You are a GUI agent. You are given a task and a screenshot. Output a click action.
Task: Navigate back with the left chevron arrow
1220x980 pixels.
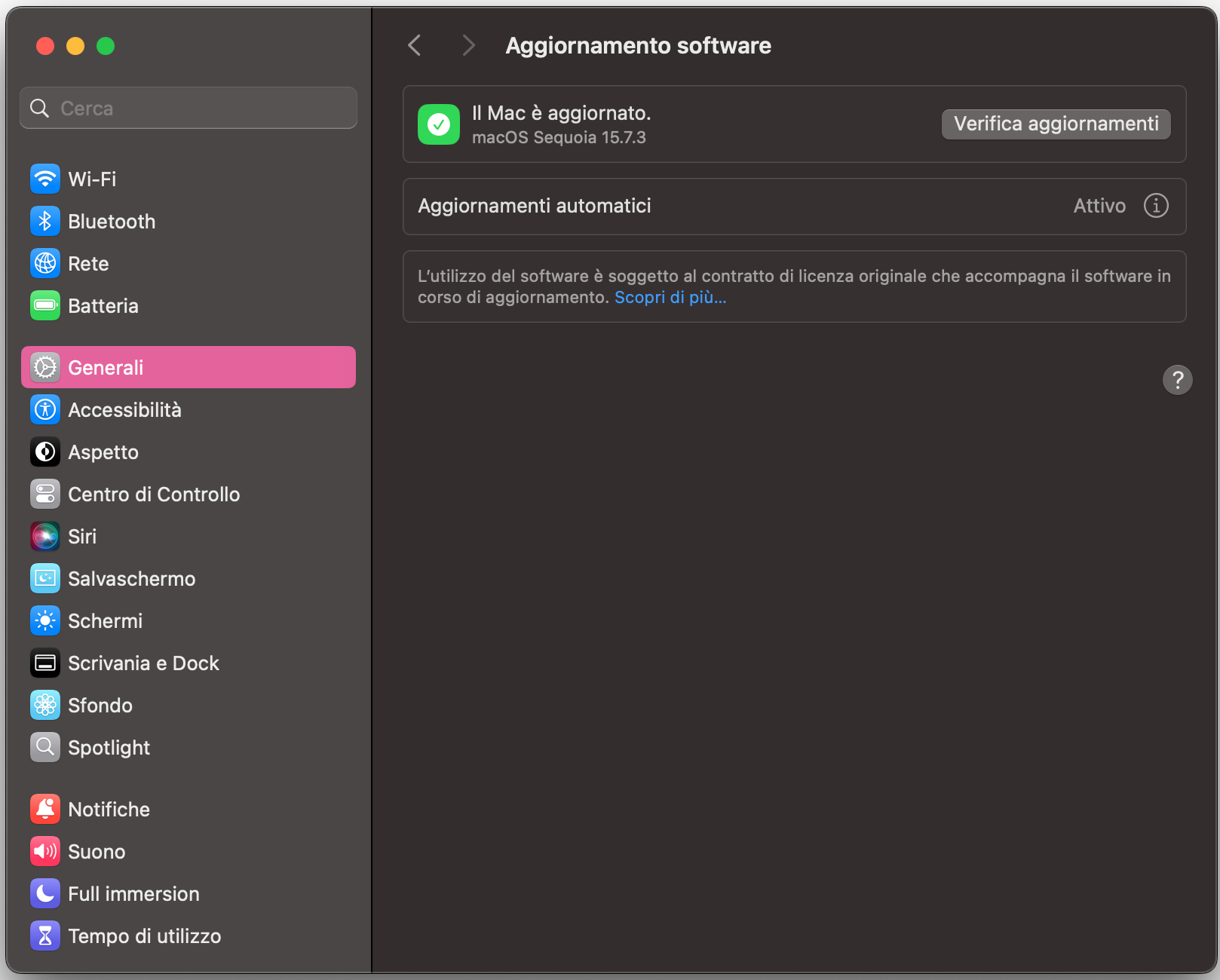(414, 45)
